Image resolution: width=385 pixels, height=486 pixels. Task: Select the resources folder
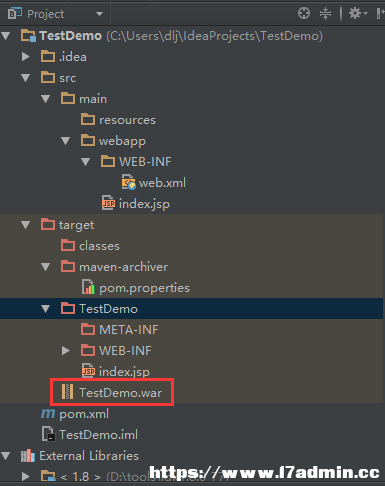point(118,120)
